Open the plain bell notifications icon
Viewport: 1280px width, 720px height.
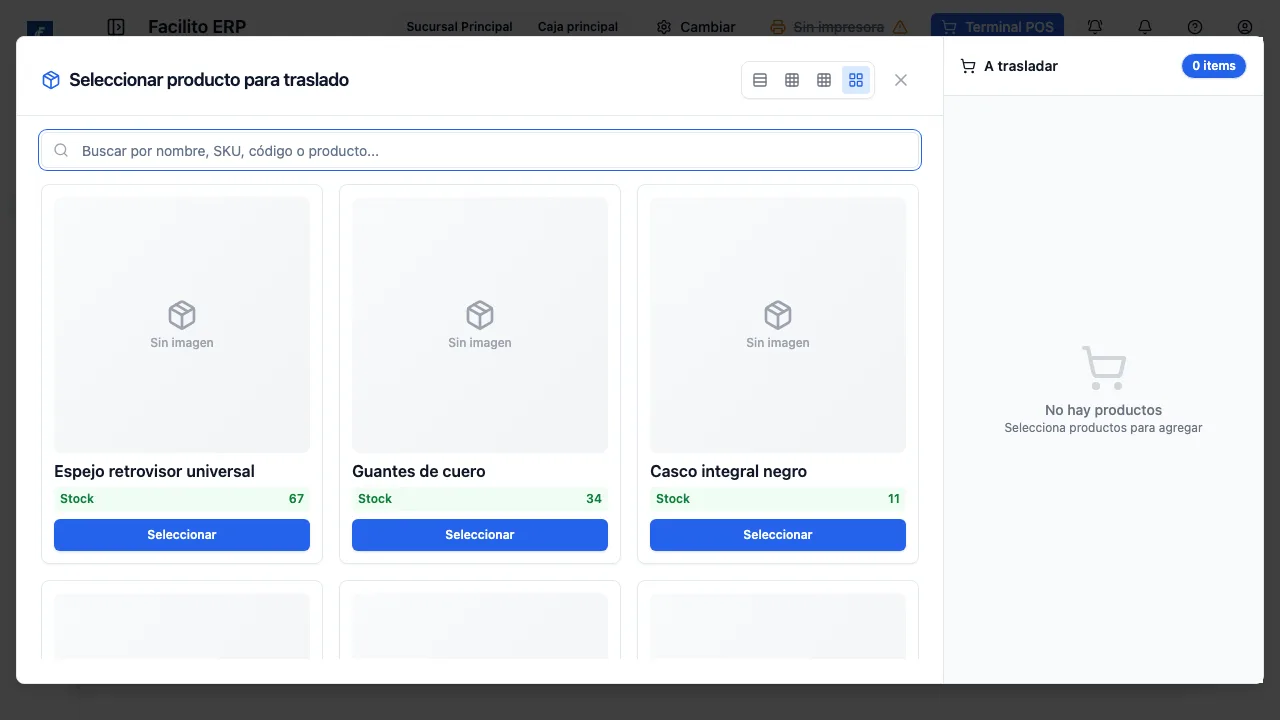(1145, 27)
